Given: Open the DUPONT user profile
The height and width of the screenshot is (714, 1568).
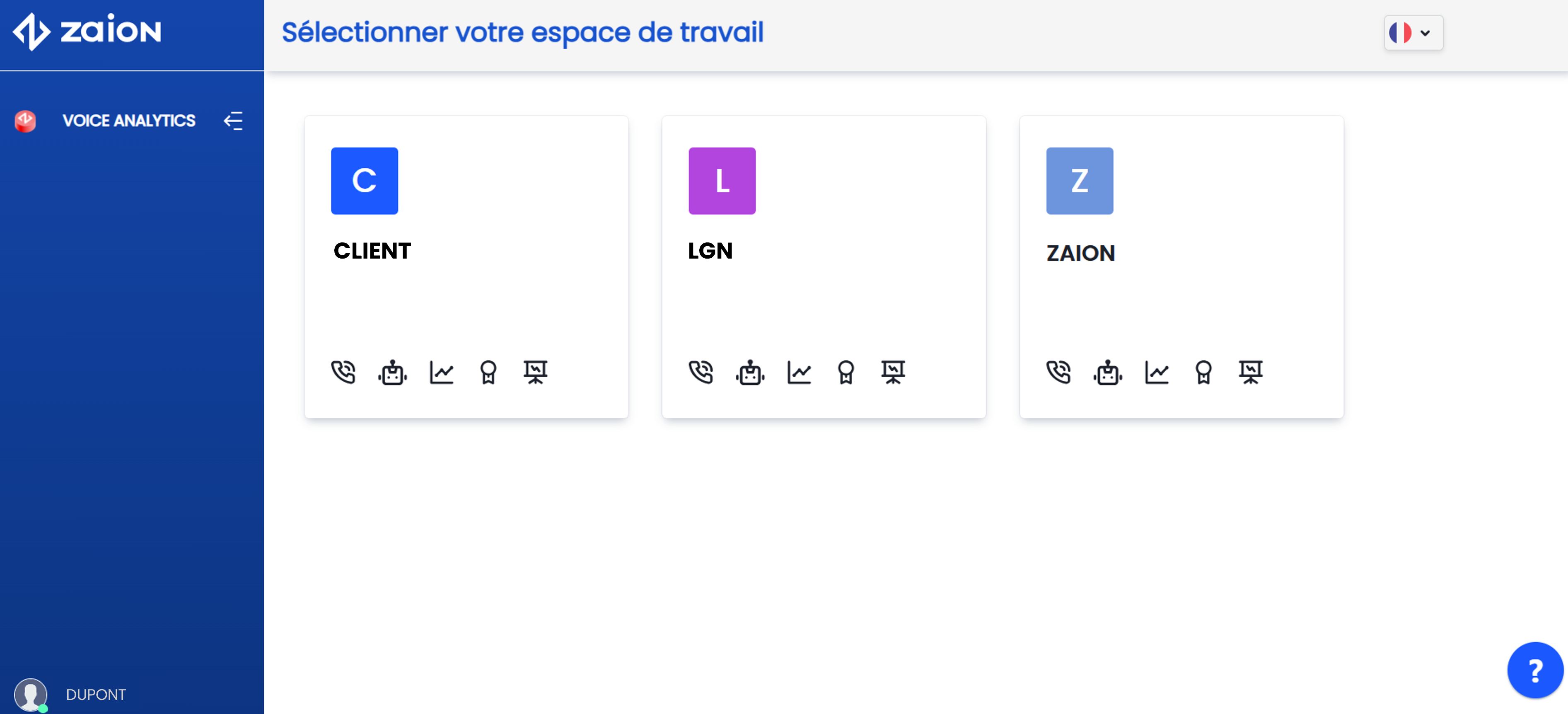Looking at the screenshot, I should (95, 694).
